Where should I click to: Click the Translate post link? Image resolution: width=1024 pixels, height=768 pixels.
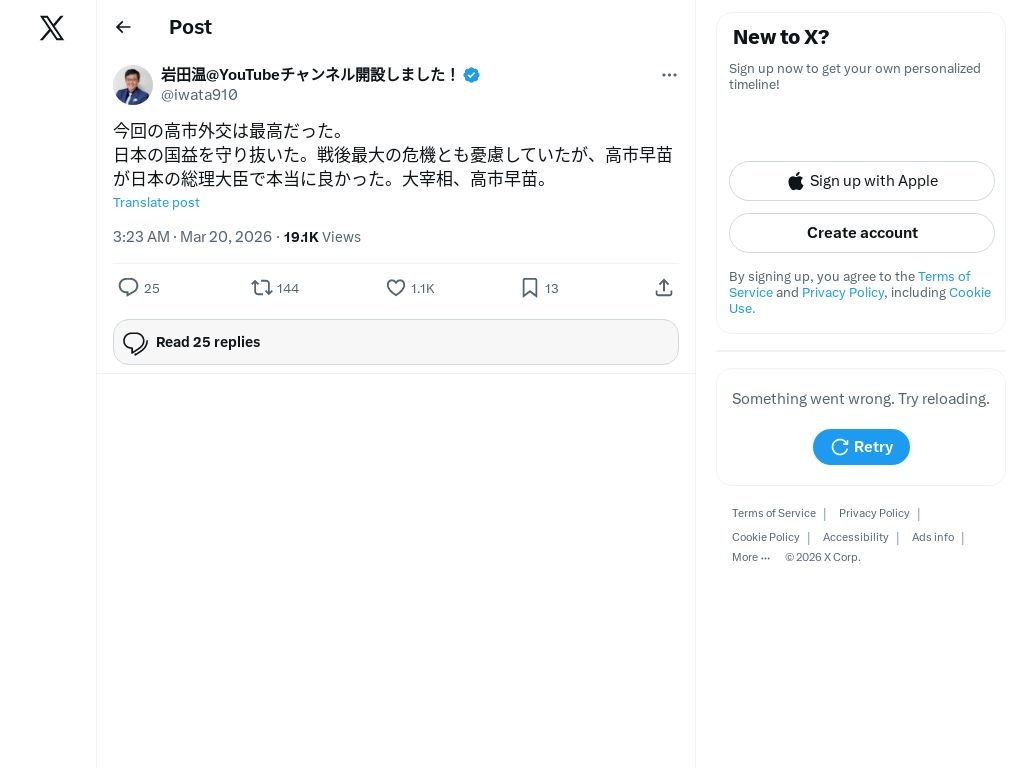pyautogui.click(x=156, y=202)
